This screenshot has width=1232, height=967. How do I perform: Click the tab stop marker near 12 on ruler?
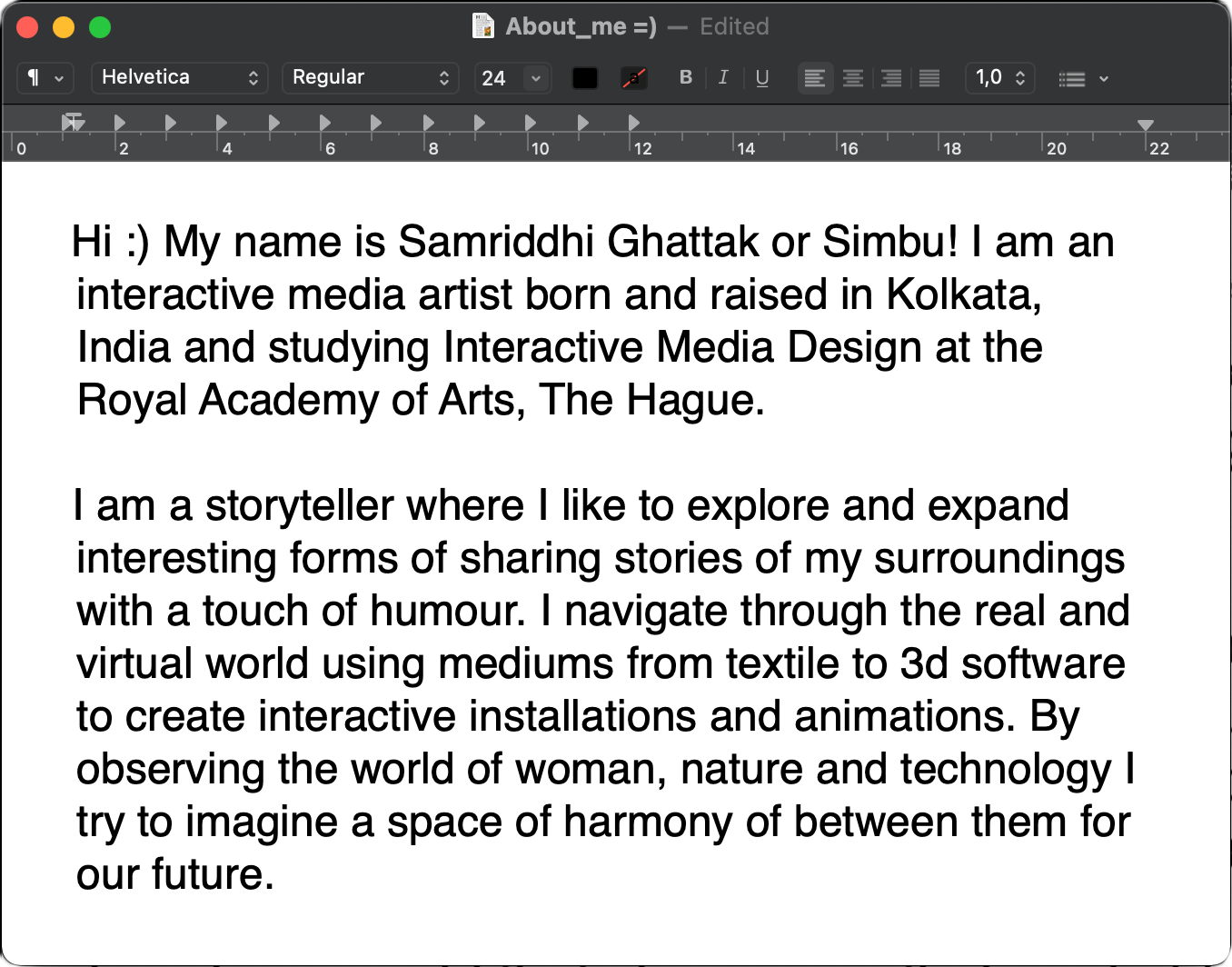(634, 123)
